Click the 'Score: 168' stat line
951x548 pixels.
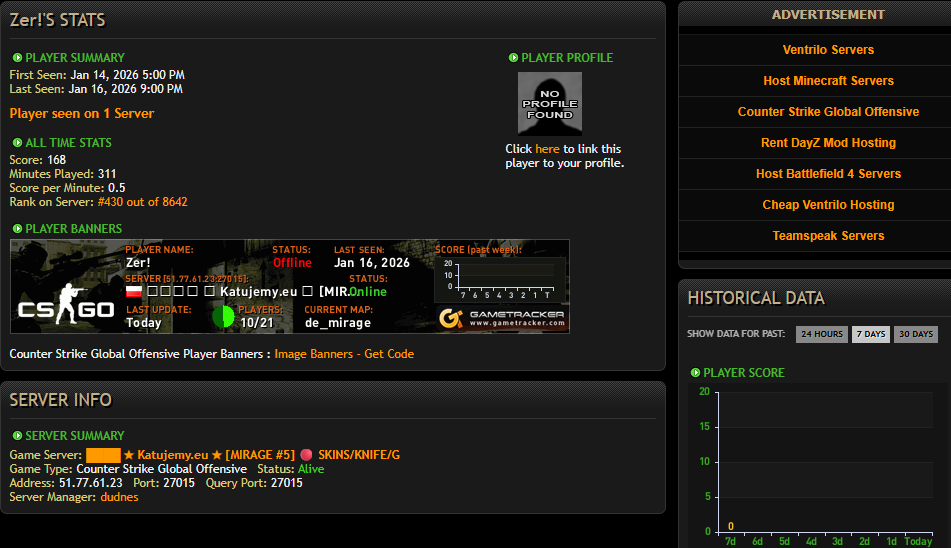point(38,160)
